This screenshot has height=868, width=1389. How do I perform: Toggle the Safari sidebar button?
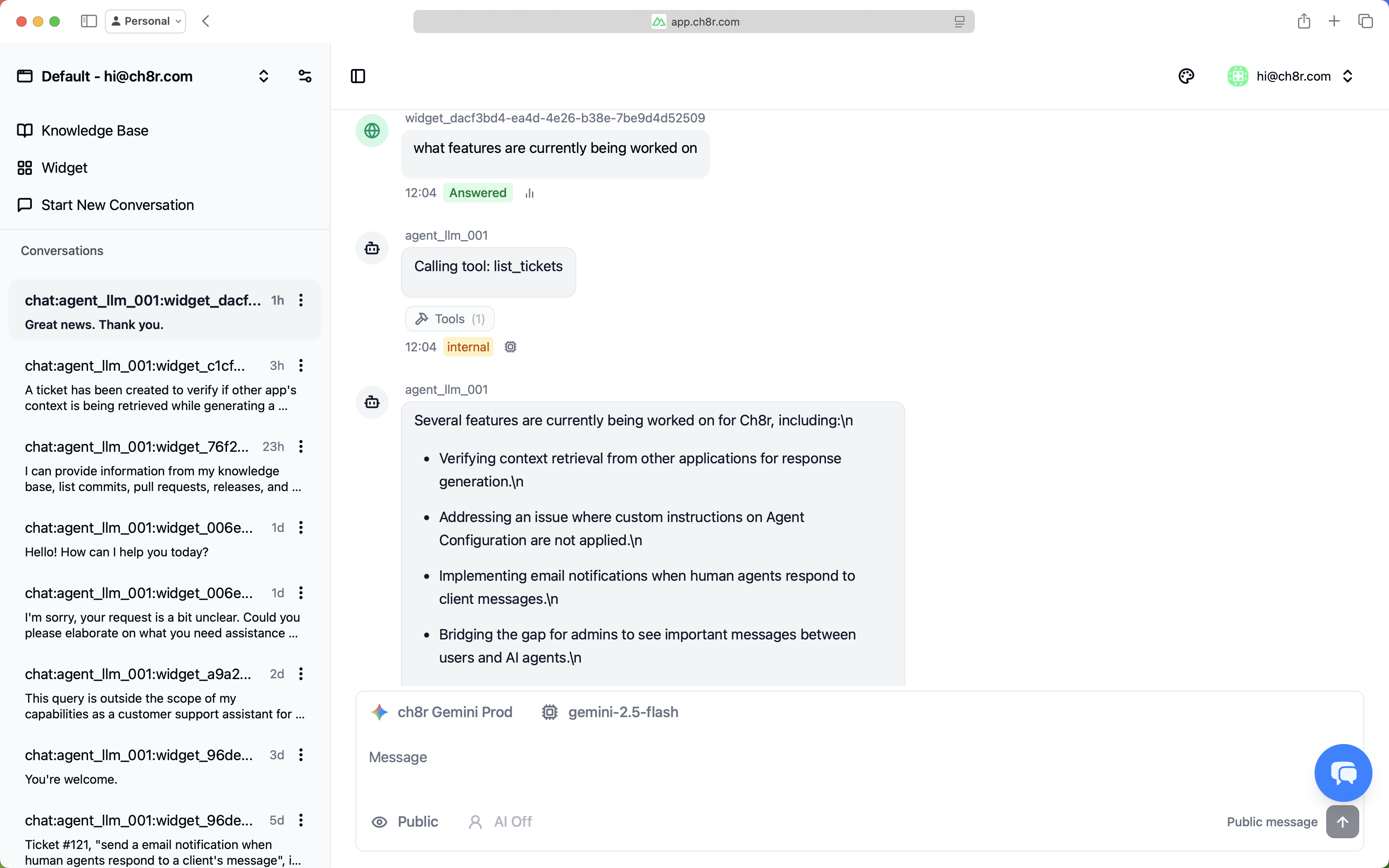(x=88, y=21)
